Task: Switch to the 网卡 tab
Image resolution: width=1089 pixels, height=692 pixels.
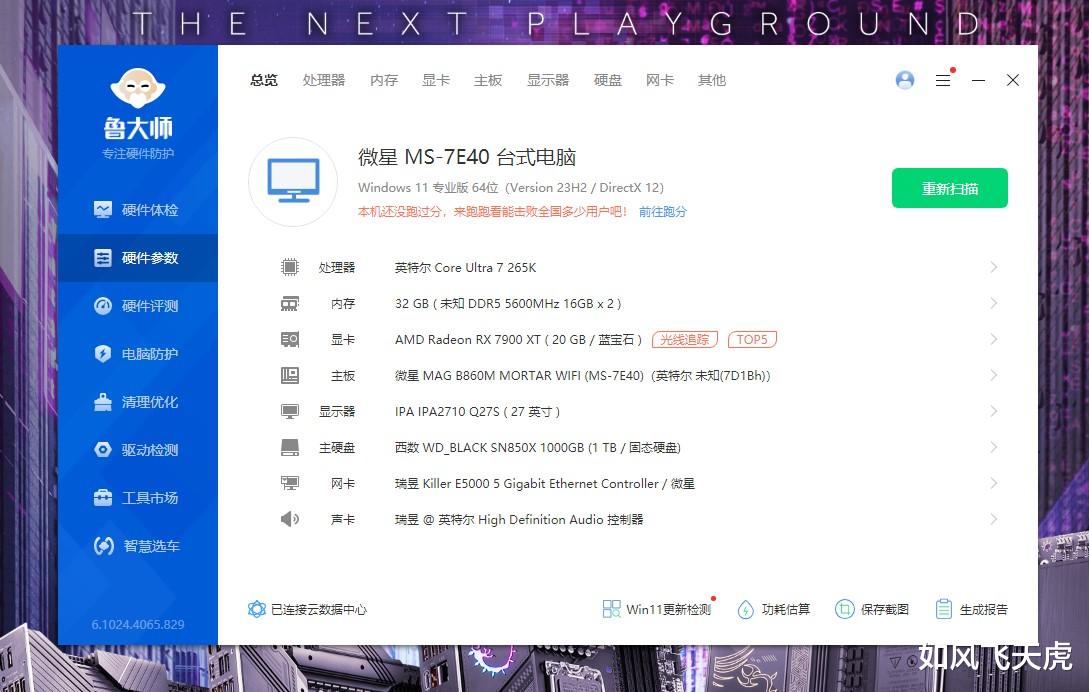Action: 660,81
